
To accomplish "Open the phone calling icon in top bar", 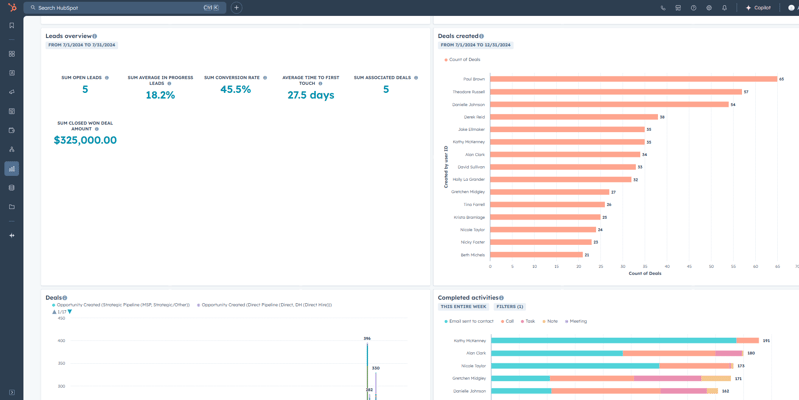I will click(x=663, y=8).
